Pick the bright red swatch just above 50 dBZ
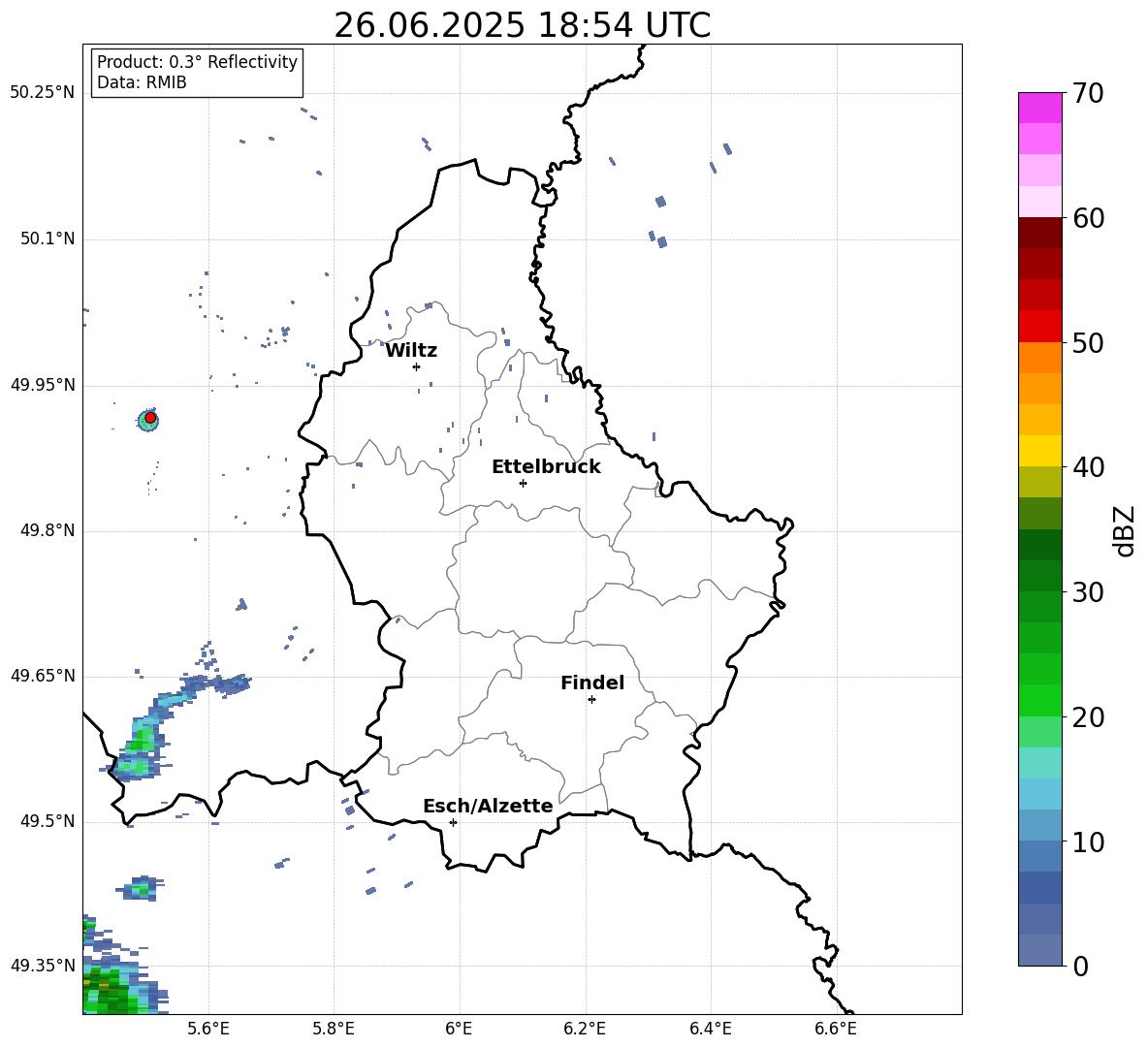Screen dimensions: 1148x1048 pyautogui.click(x=1039, y=327)
